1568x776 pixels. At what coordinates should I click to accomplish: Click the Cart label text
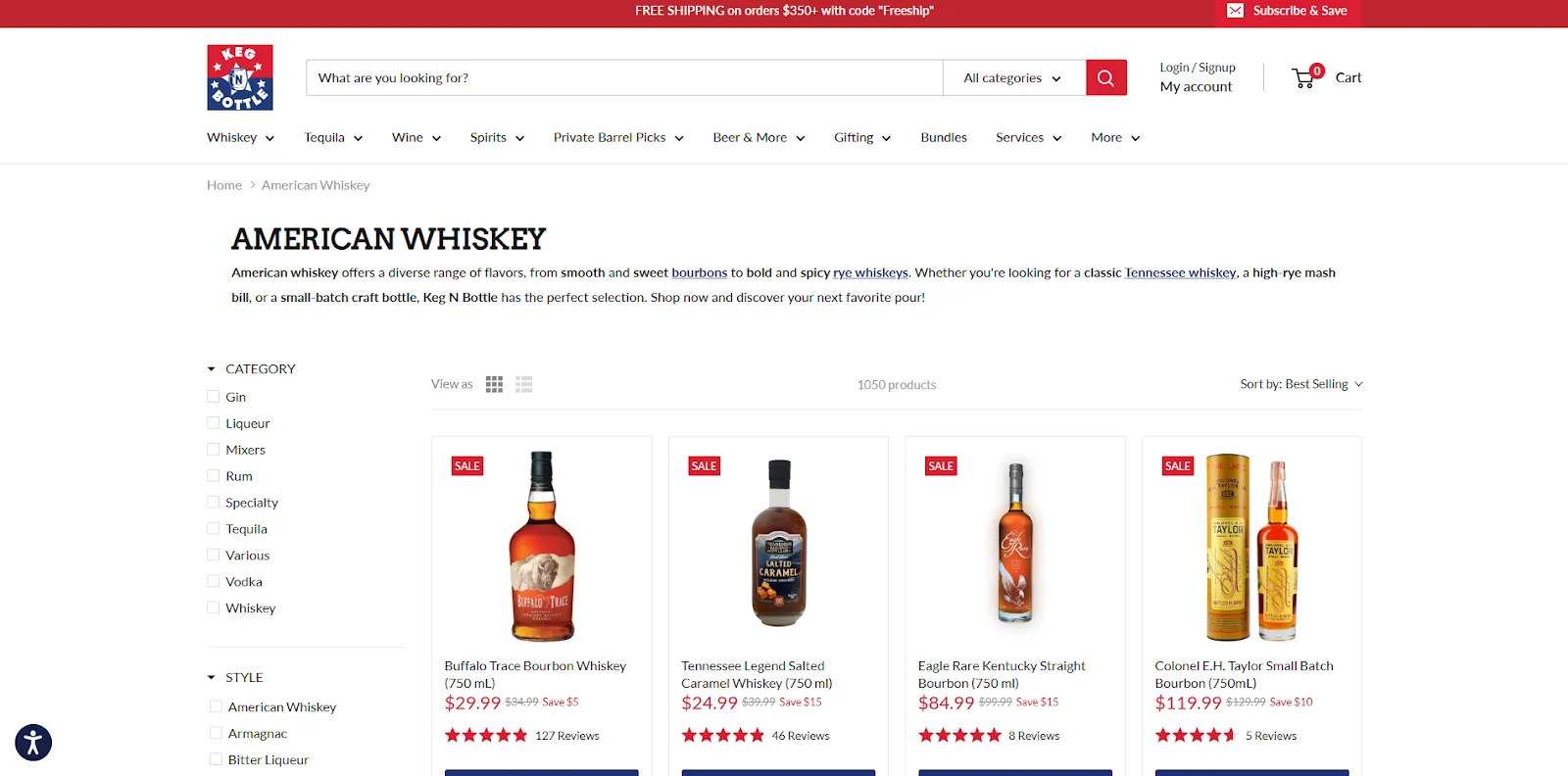(x=1348, y=77)
